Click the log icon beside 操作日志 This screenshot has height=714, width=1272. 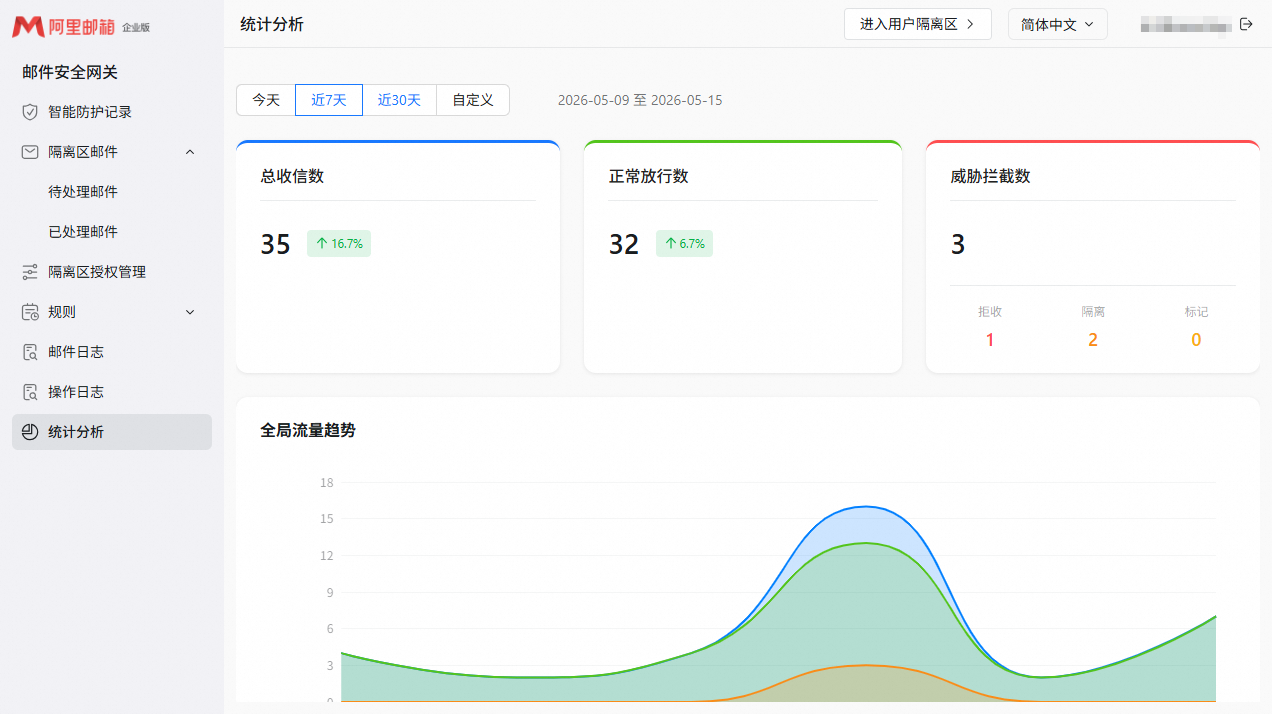[x=30, y=392]
